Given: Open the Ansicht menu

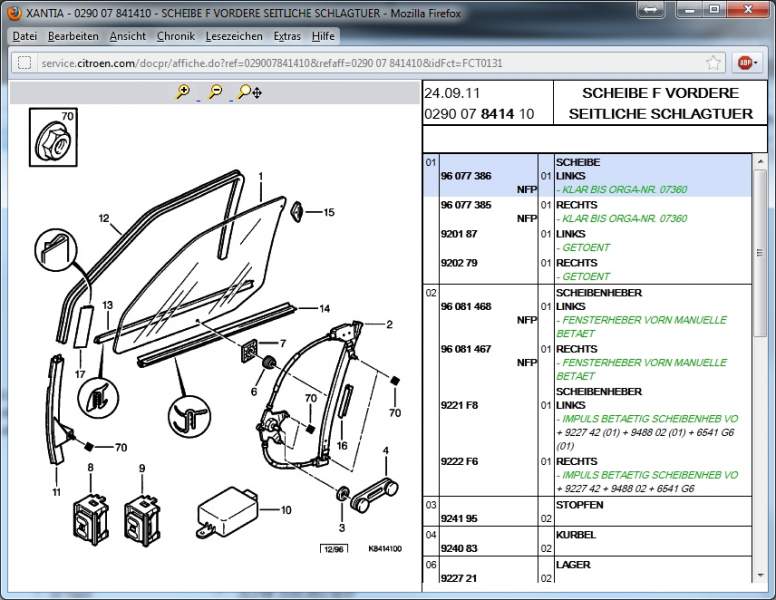Looking at the screenshot, I should tap(128, 36).
